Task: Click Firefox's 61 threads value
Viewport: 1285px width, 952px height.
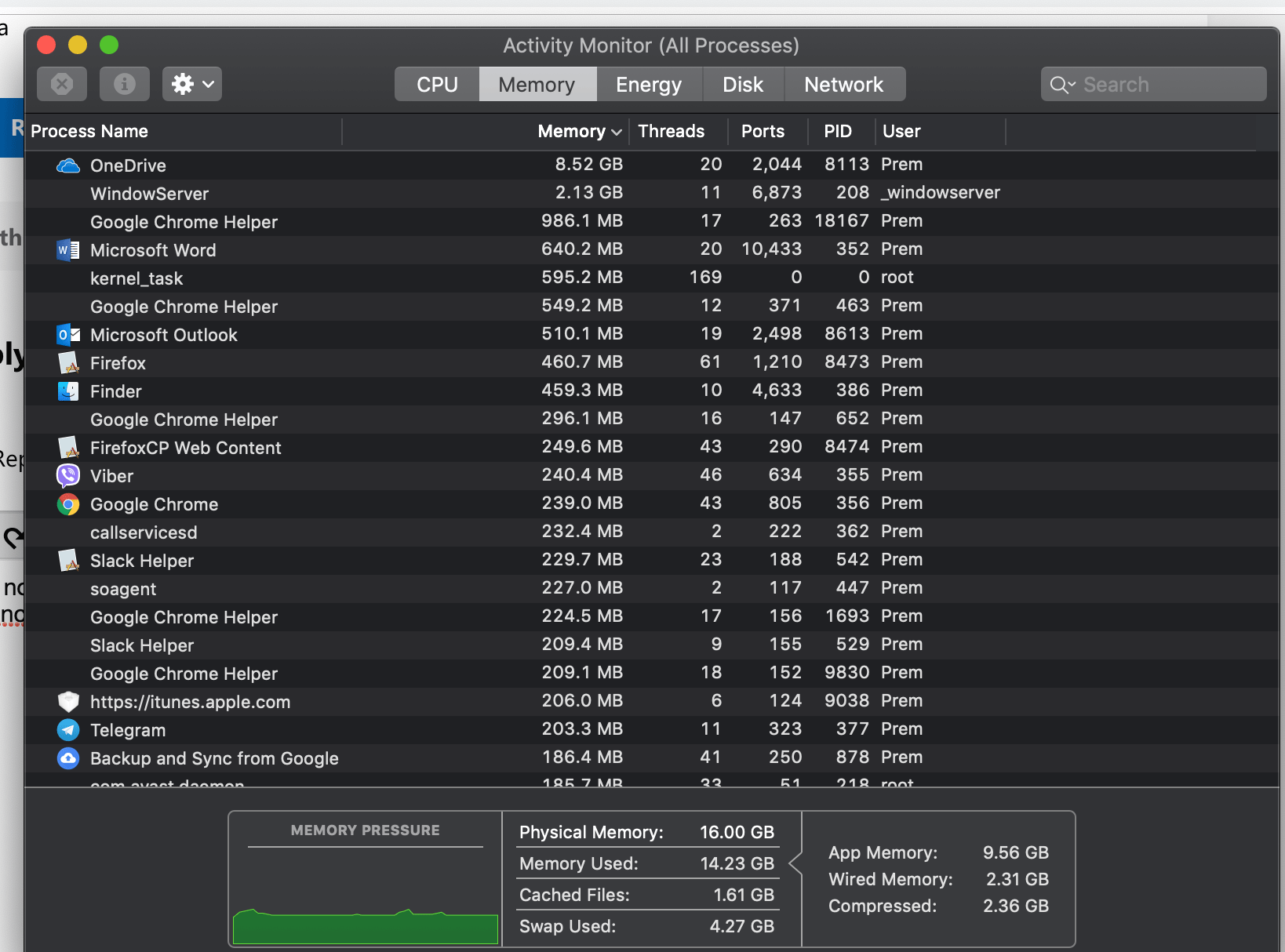Action: (711, 362)
